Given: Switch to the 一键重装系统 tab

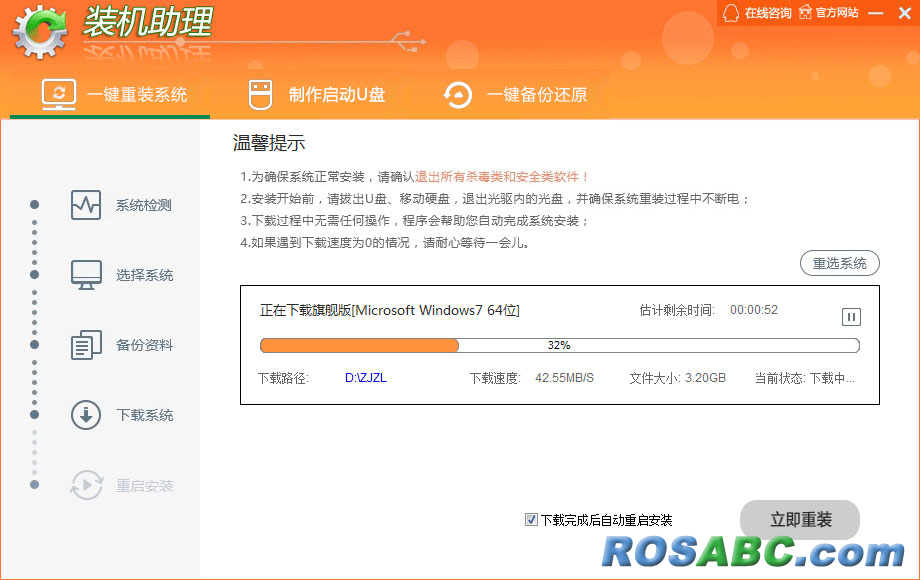Looking at the screenshot, I should (x=110, y=94).
